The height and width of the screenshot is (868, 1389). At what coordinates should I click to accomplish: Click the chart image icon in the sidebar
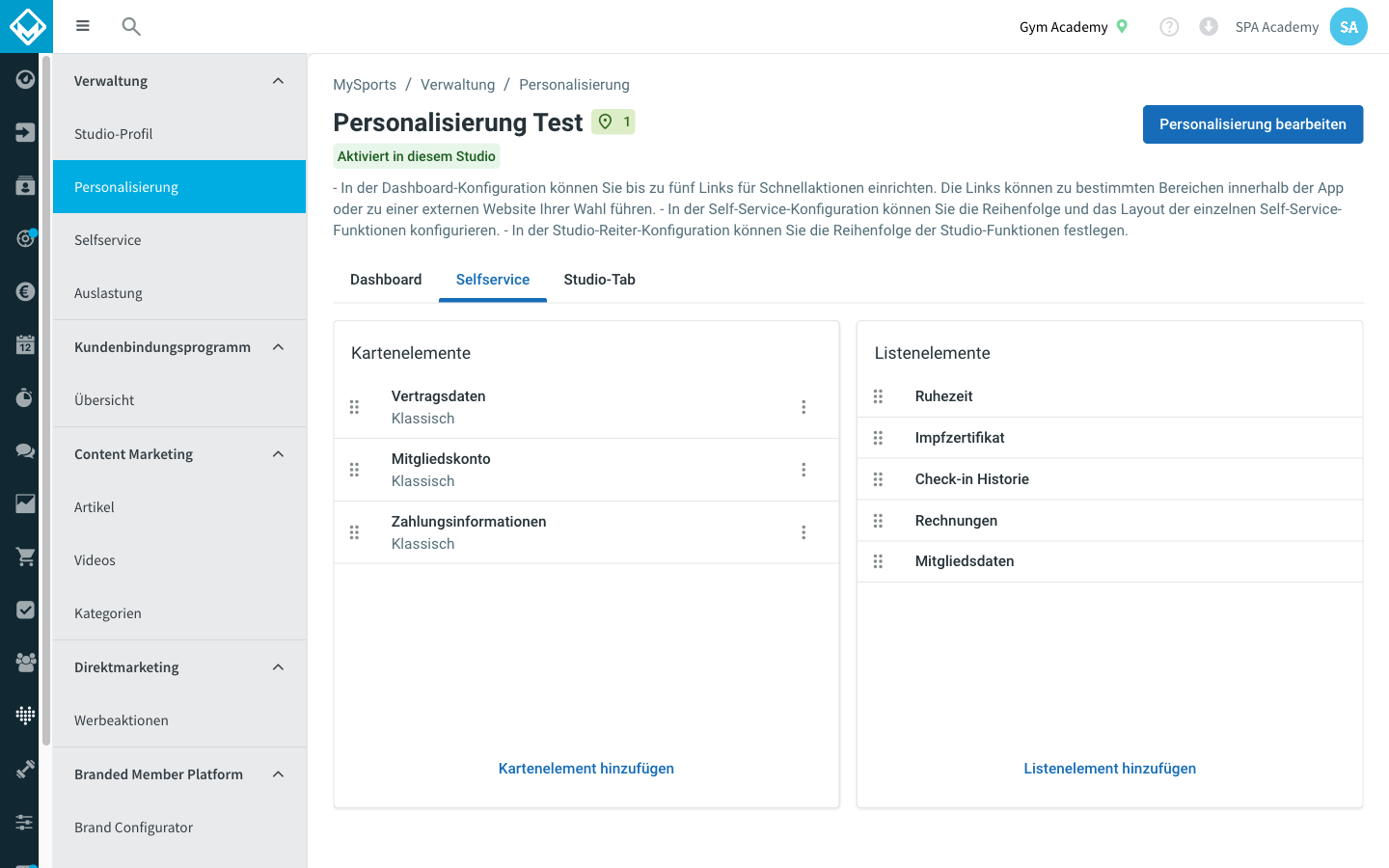coord(25,503)
